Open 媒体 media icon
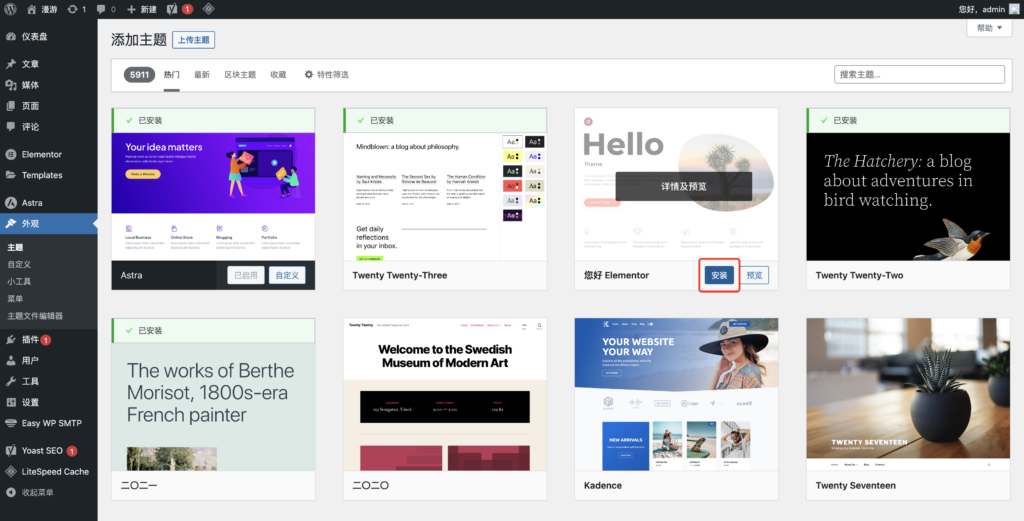This screenshot has height=521, width=1024. click(x=10, y=85)
